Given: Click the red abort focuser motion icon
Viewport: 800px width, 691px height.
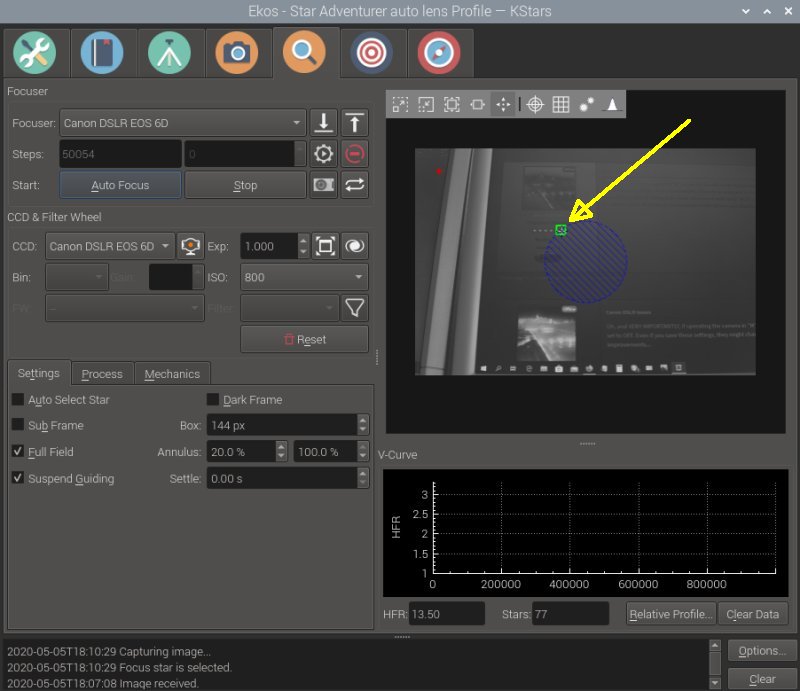Looking at the screenshot, I should (355, 154).
